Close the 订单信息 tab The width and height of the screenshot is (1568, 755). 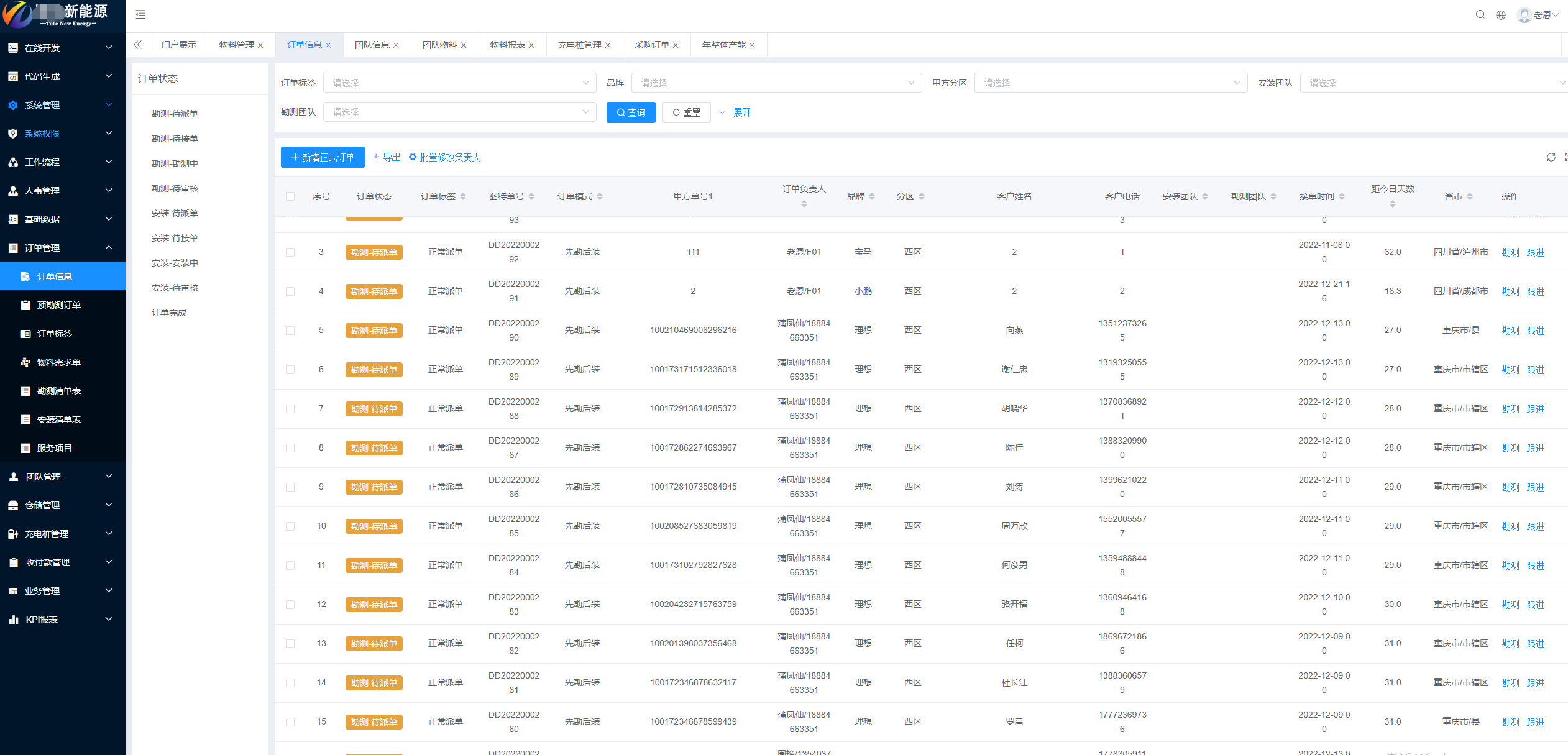click(x=328, y=45)
